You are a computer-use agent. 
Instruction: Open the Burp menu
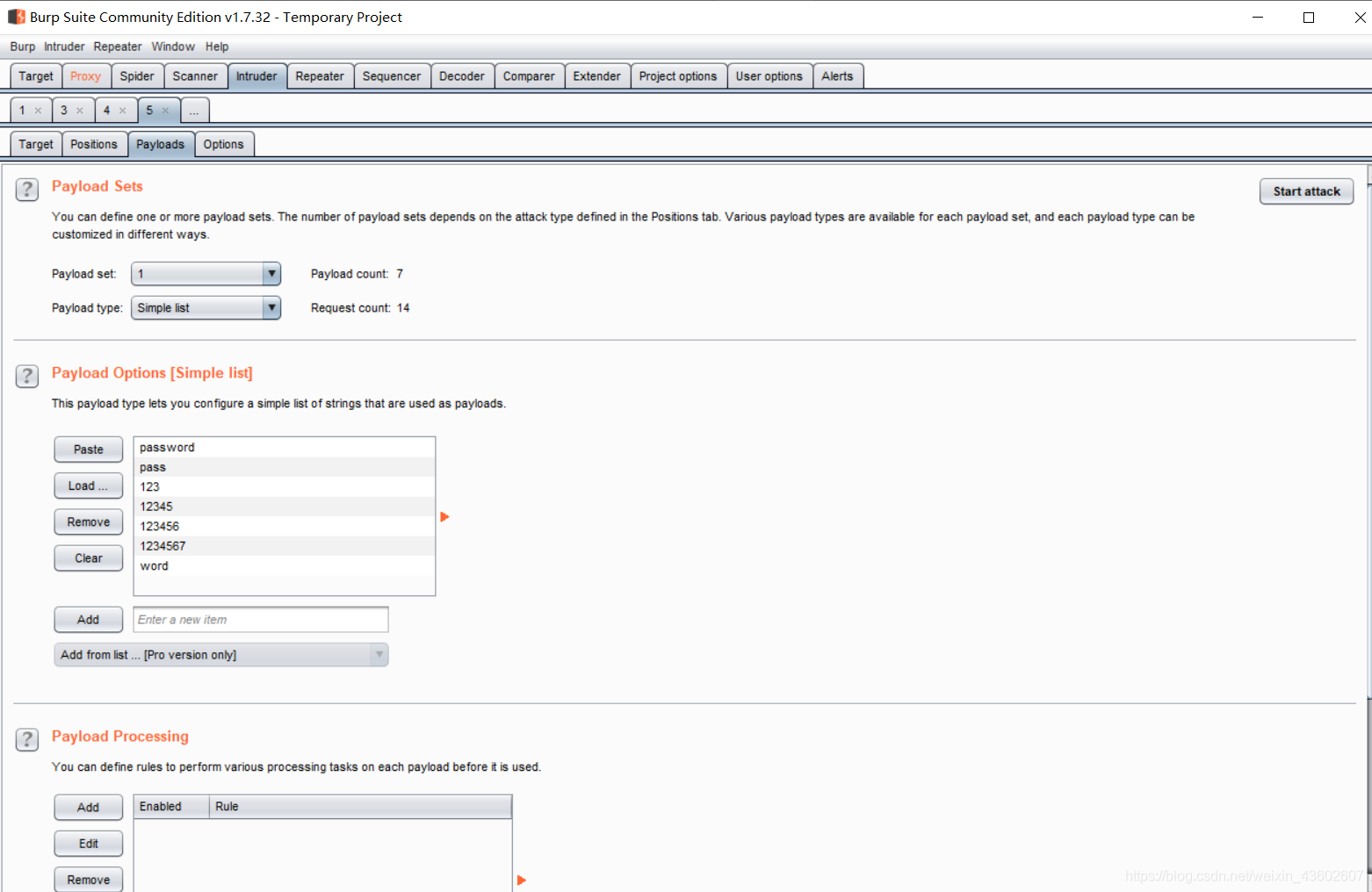[x=23, y=47]
